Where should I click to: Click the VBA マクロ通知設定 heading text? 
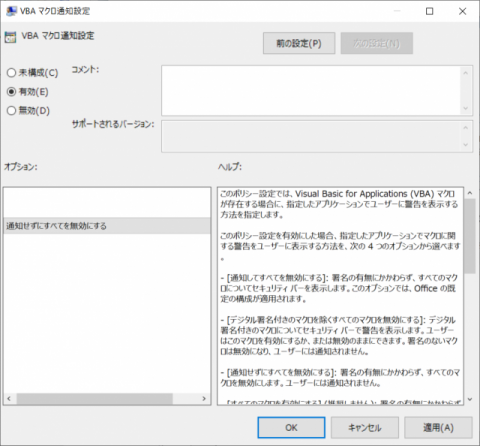click(58, 36)
